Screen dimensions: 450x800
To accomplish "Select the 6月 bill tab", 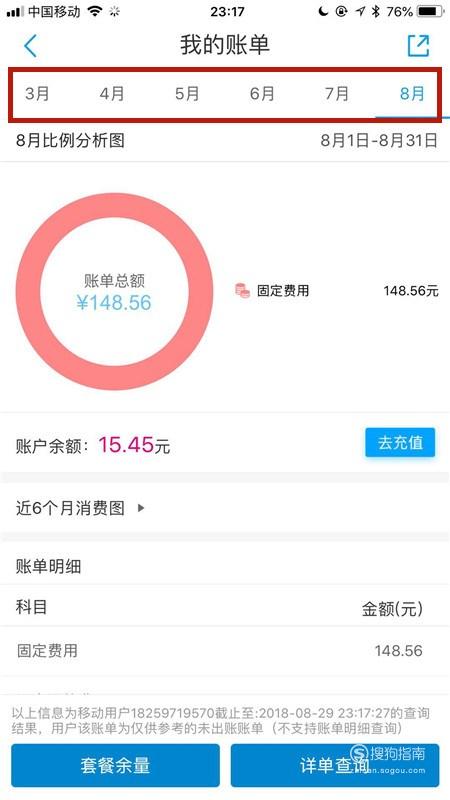I will pyautogui.click(x=262, y=94).
